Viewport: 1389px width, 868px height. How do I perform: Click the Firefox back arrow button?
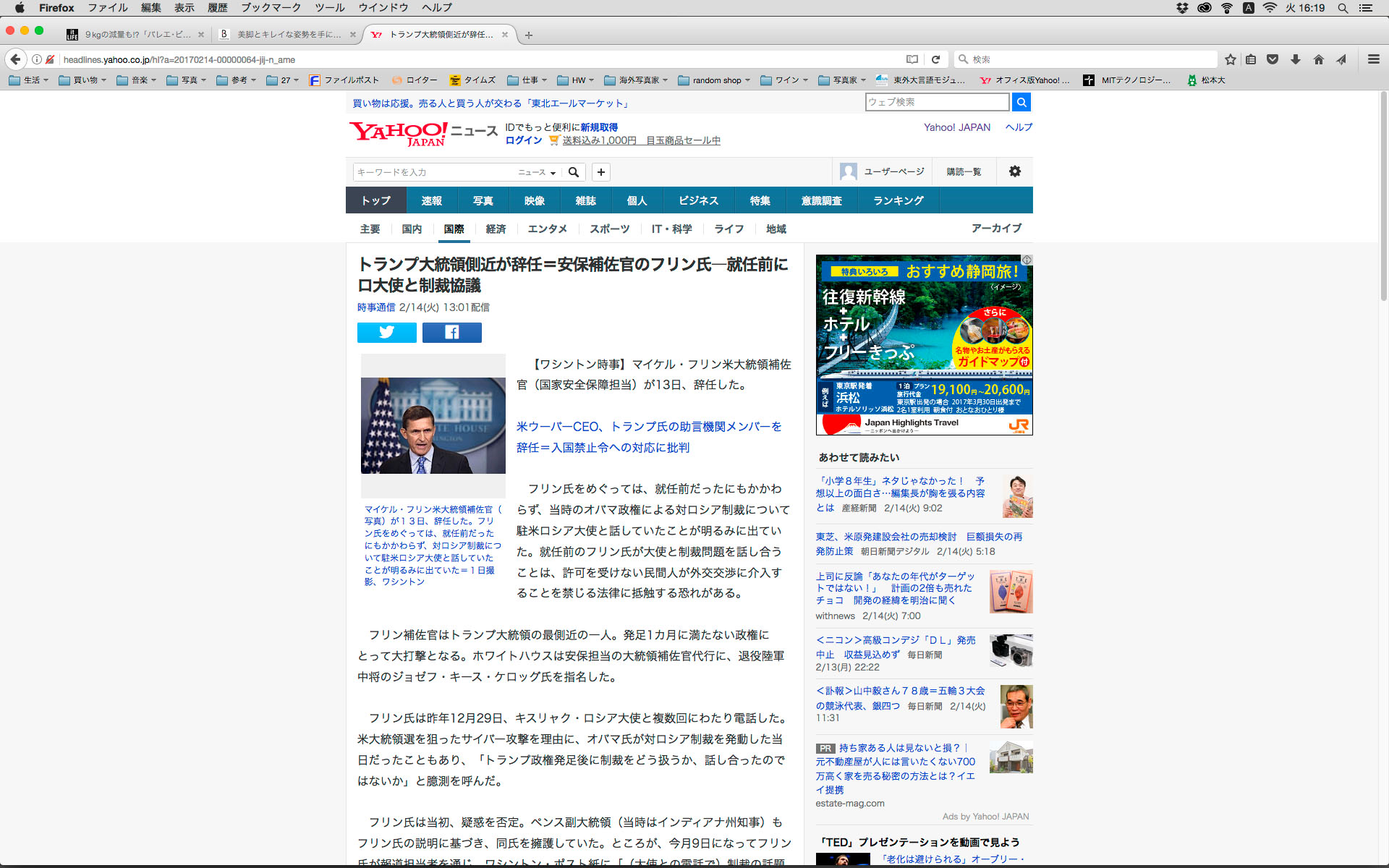pos(15,59)
